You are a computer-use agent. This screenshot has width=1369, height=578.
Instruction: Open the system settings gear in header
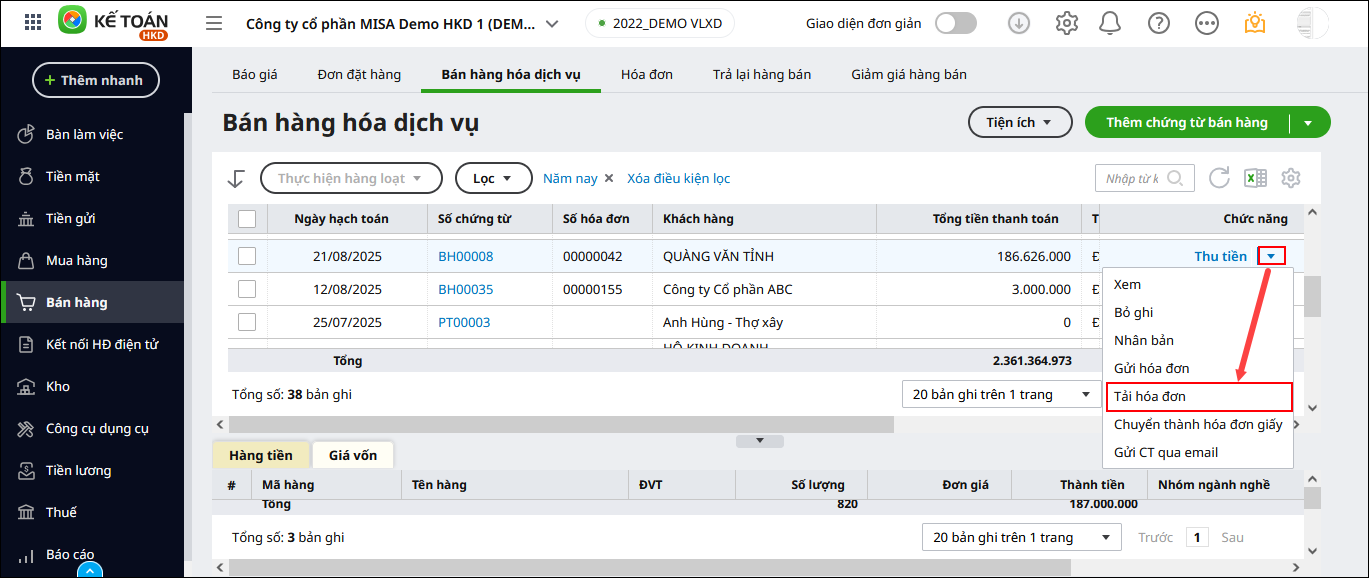click(1067, 23)
